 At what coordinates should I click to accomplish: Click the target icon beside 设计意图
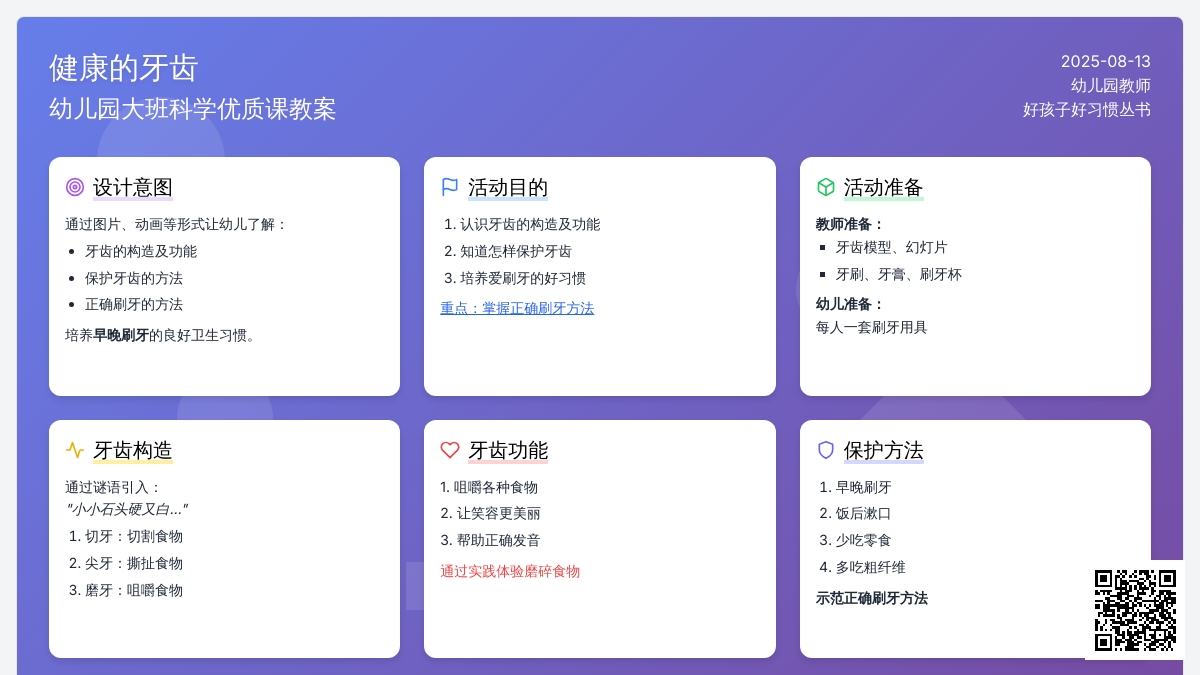point(75,187)
